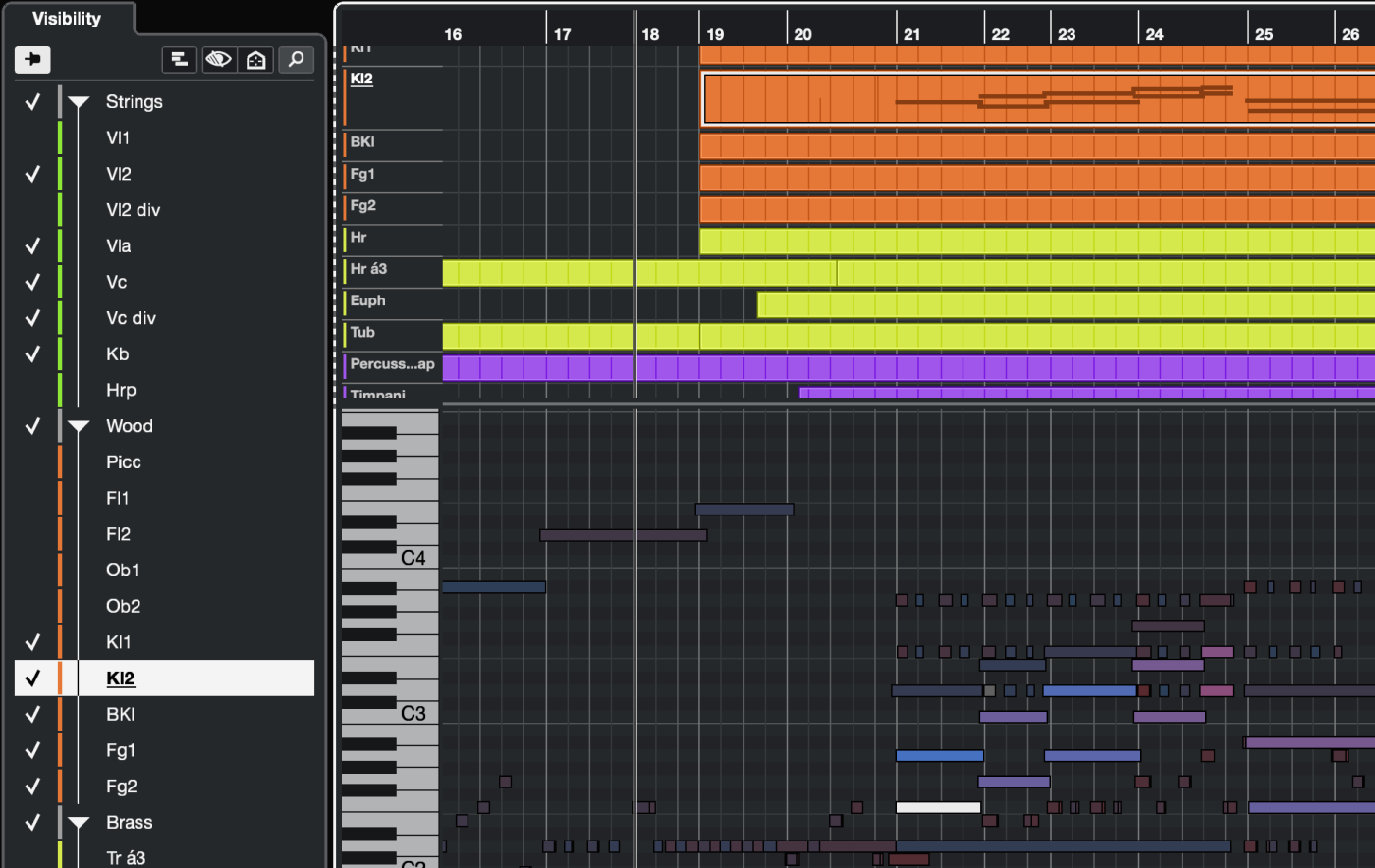
Task: Select the Hr track header
Action: pos(393,241)
